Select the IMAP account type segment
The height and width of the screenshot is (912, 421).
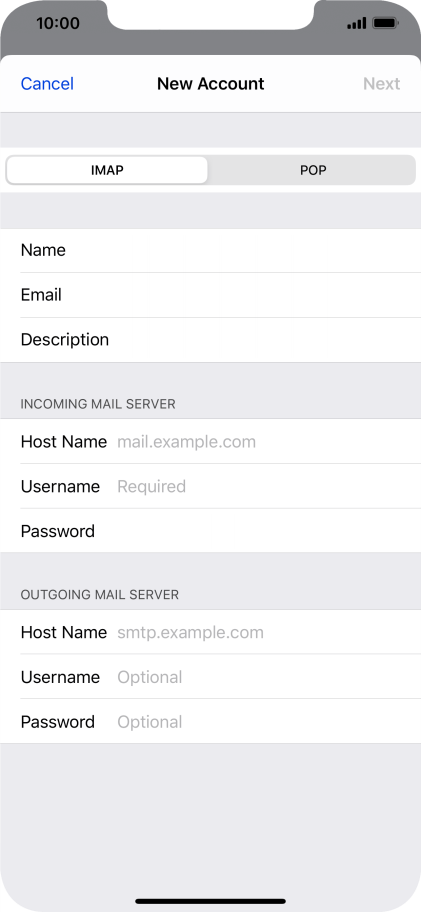[107, 170]
